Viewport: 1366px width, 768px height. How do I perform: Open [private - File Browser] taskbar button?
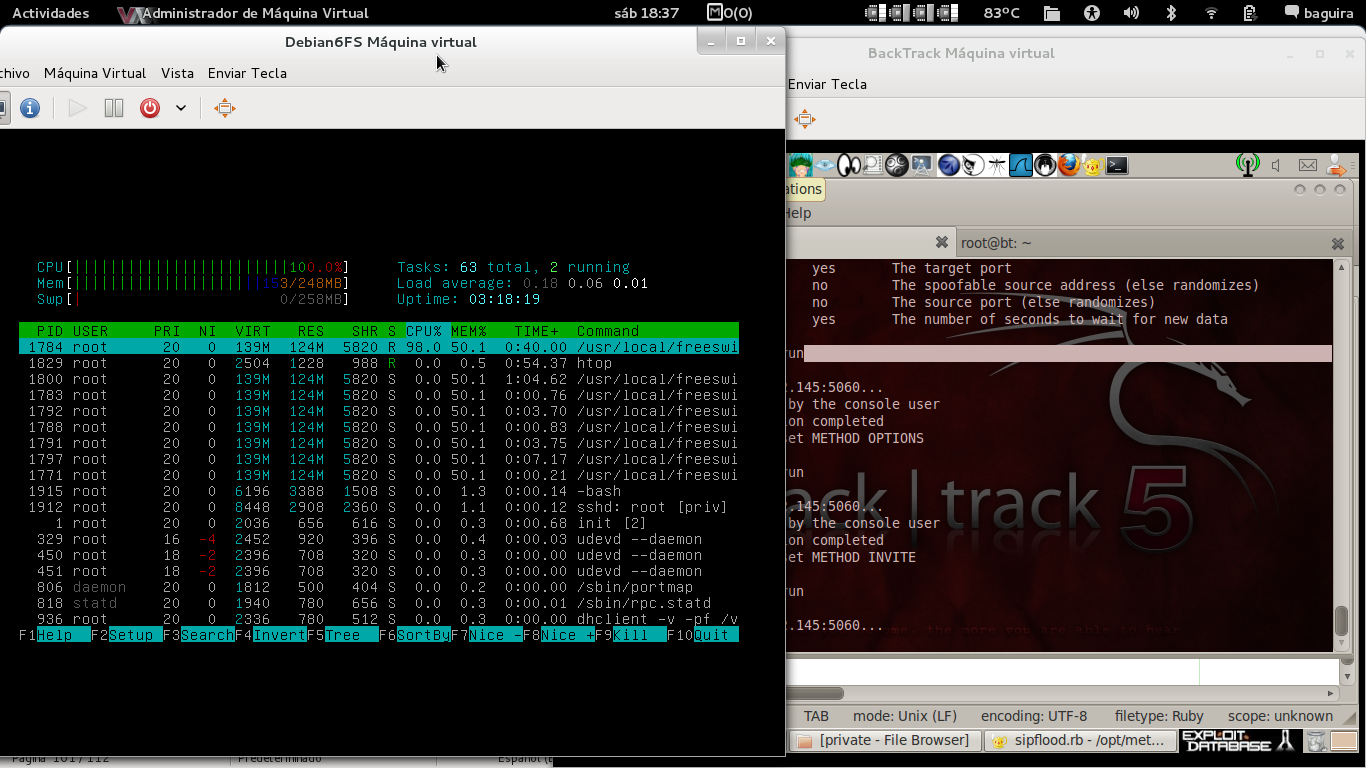884,741
